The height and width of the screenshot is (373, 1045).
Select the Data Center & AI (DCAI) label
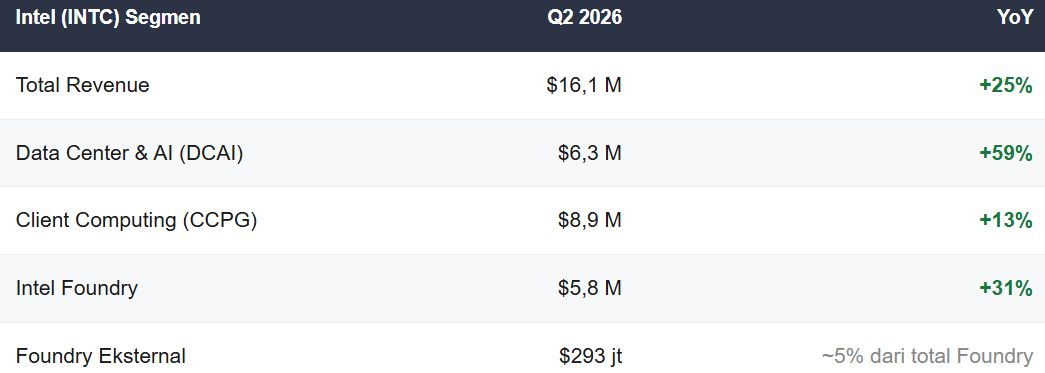pyautogui.click(x=129, y=153)
